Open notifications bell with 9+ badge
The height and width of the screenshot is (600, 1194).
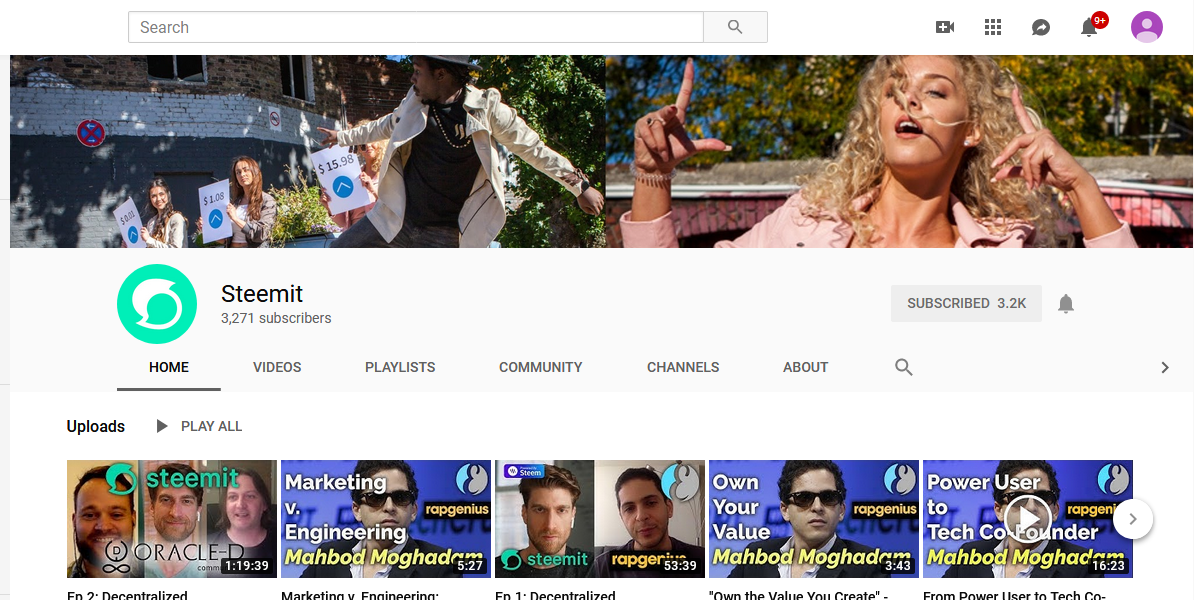(1090, 27)
